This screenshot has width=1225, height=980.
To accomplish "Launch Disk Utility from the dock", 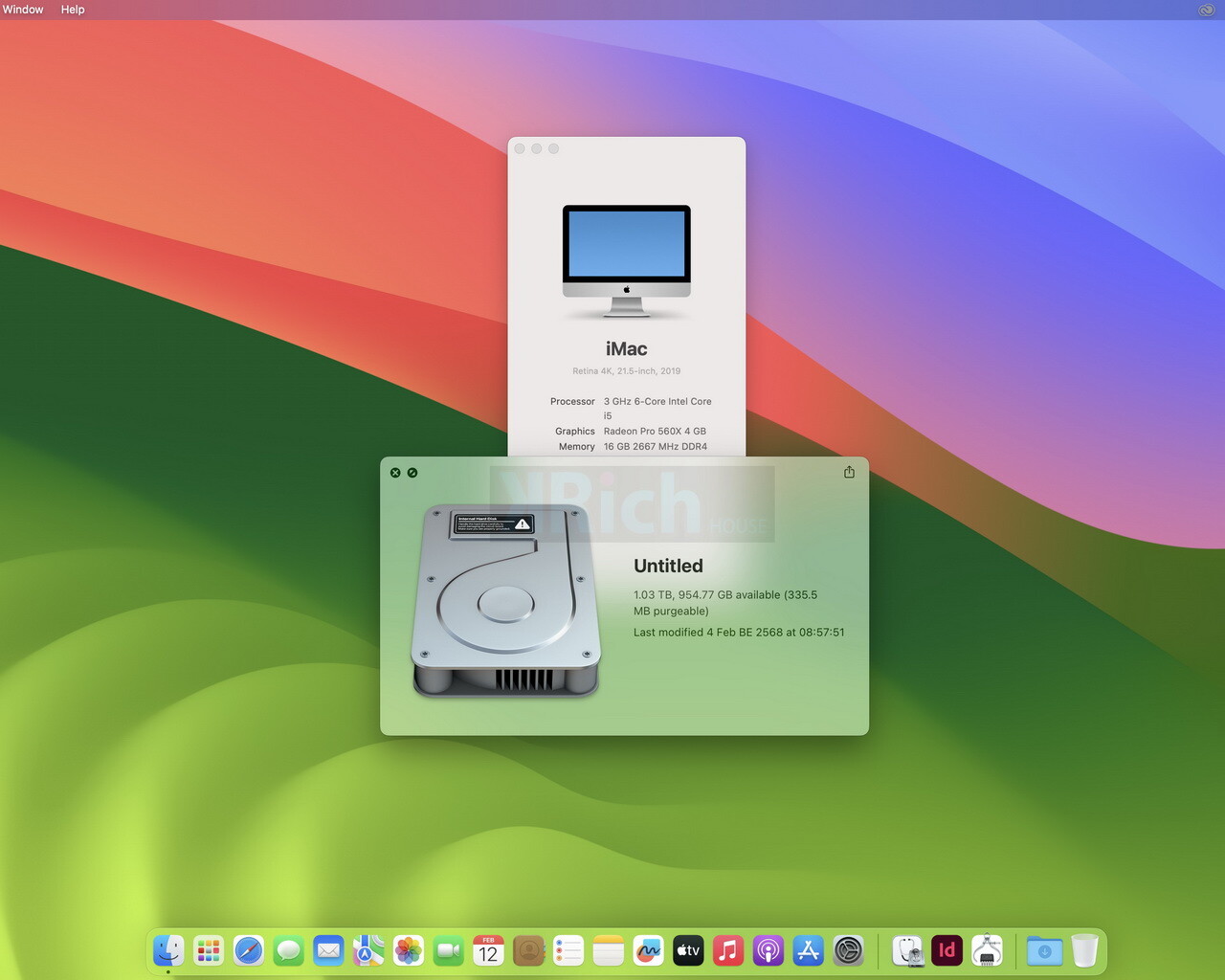I will [x=907, y=950].
